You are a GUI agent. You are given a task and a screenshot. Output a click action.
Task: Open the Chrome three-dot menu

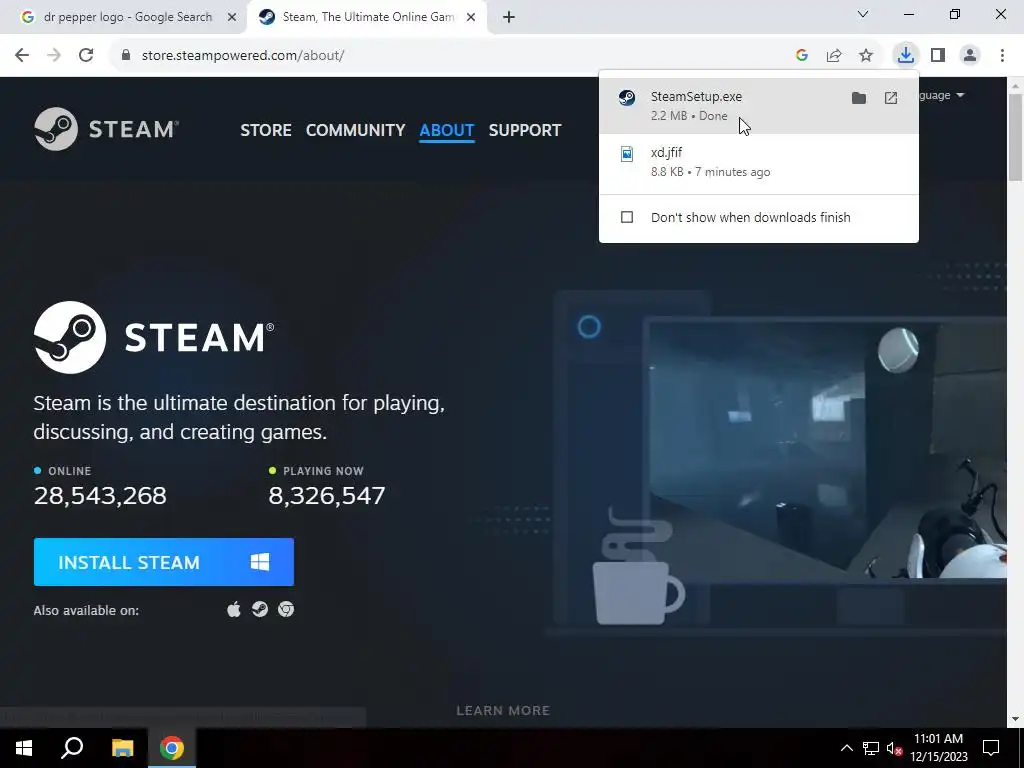[x=1002, y=56]
